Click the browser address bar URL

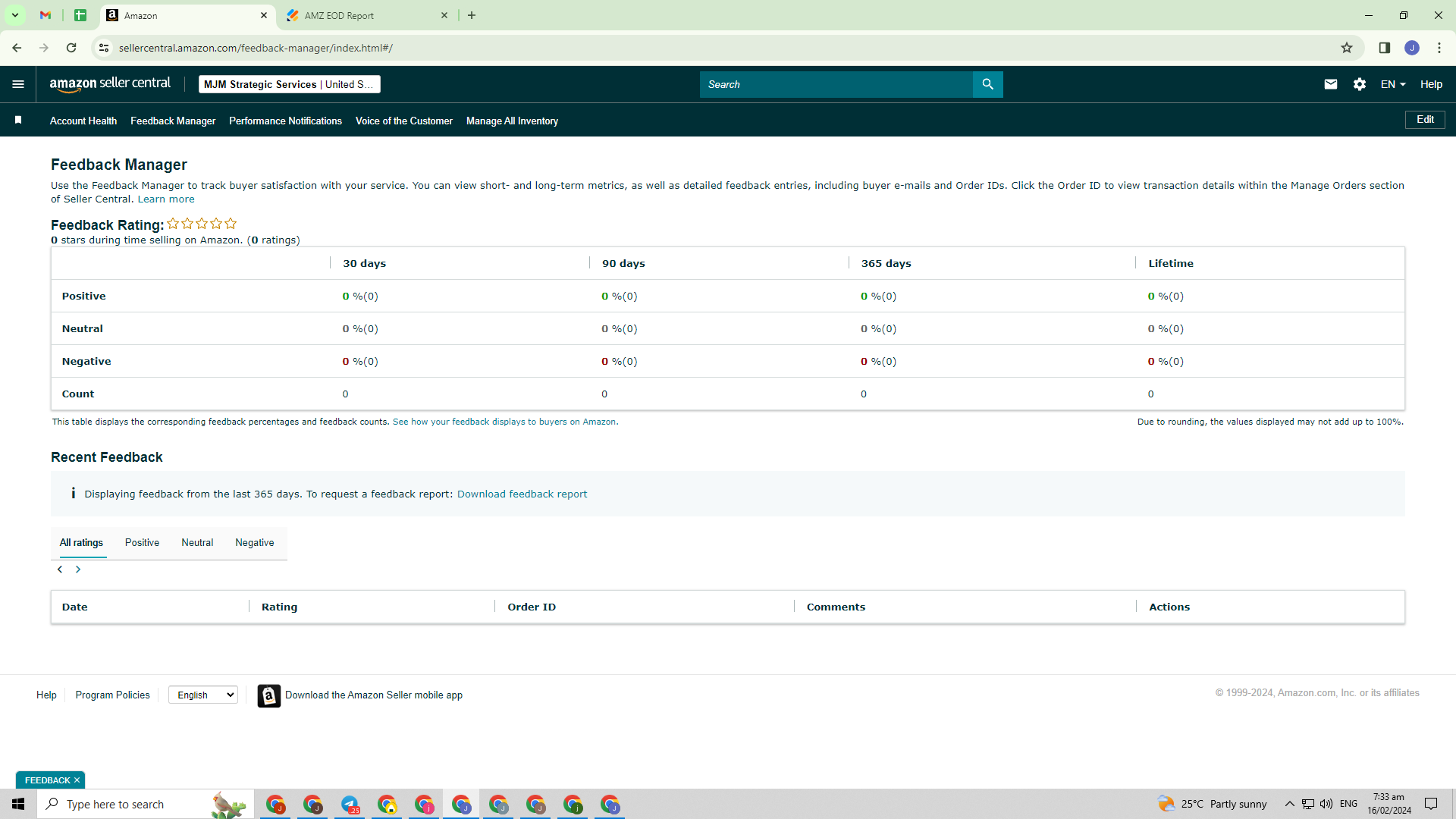click(x=256, y=48)
